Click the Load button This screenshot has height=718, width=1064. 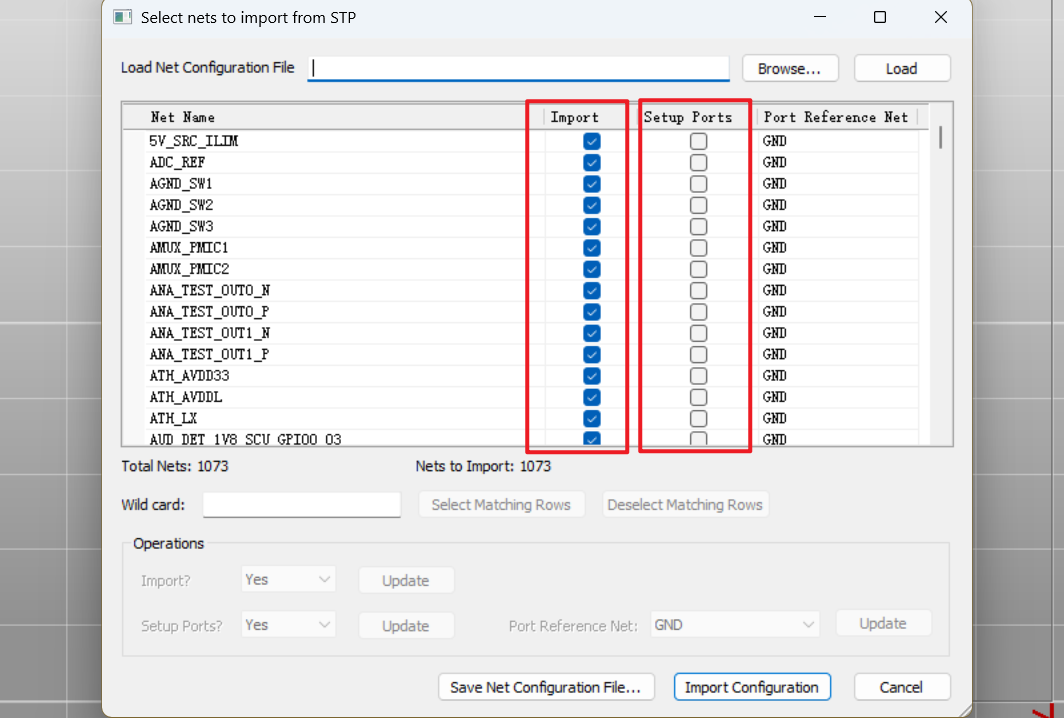tap(902, 69)
